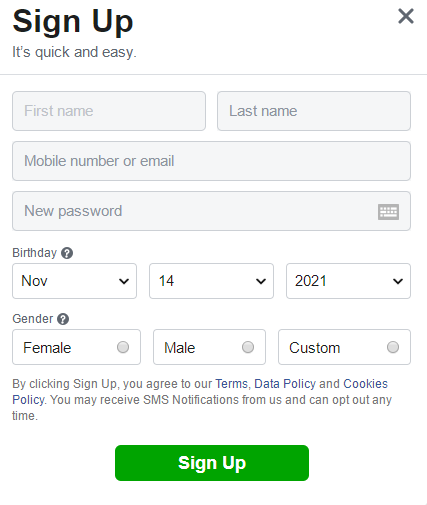427x505 pixels.
Task: Click the Gender help question mark icon
Action: tap(63, 319)
